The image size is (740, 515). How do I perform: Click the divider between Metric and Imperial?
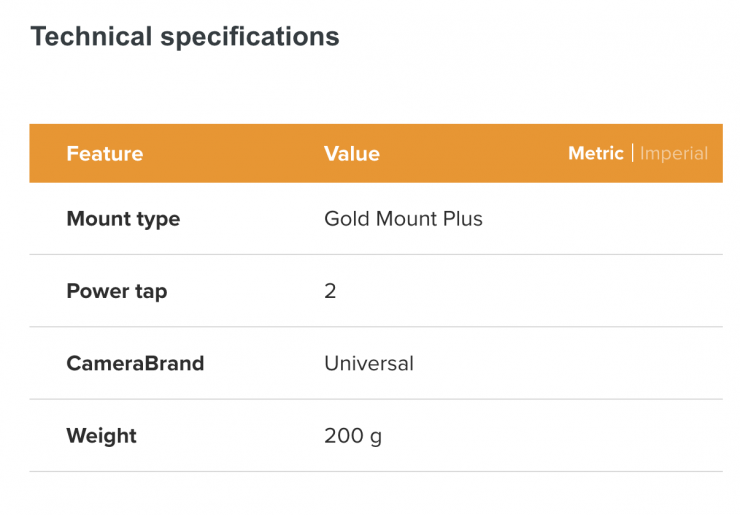632,153
